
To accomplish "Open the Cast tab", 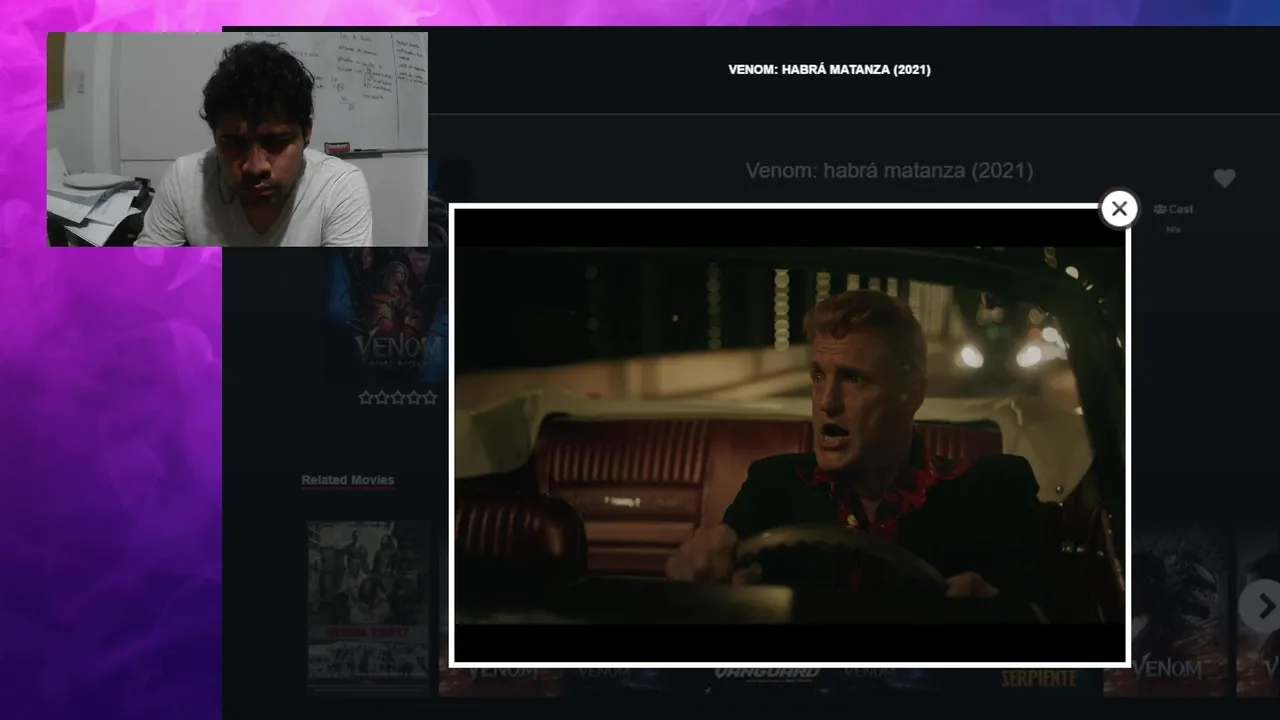I will [1173, 209].
